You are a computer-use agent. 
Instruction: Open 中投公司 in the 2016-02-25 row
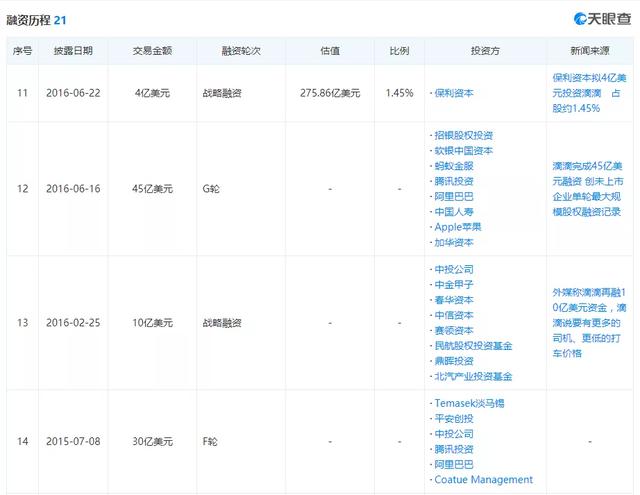pos(454,269)
